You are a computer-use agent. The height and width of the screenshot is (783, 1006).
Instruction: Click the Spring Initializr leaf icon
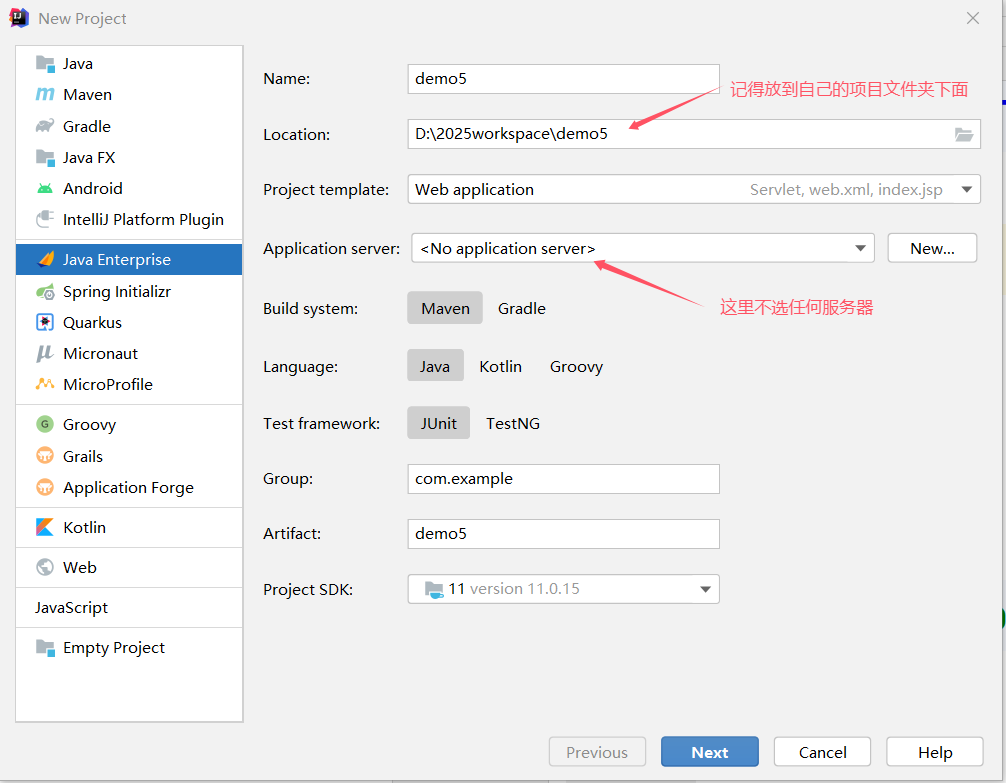click(x=45, y=292)
